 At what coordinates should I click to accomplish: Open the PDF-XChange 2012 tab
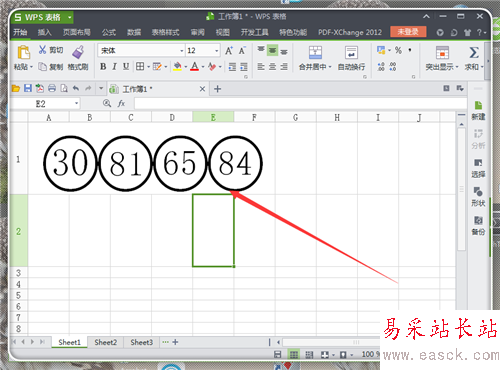[350, 32]
